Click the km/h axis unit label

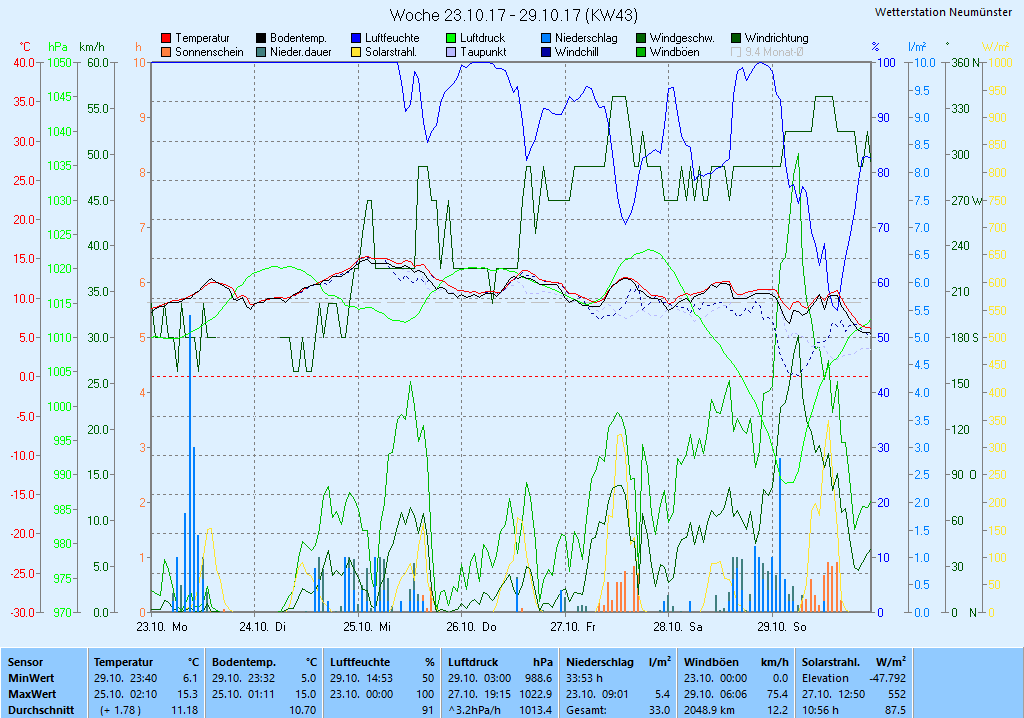91,47
